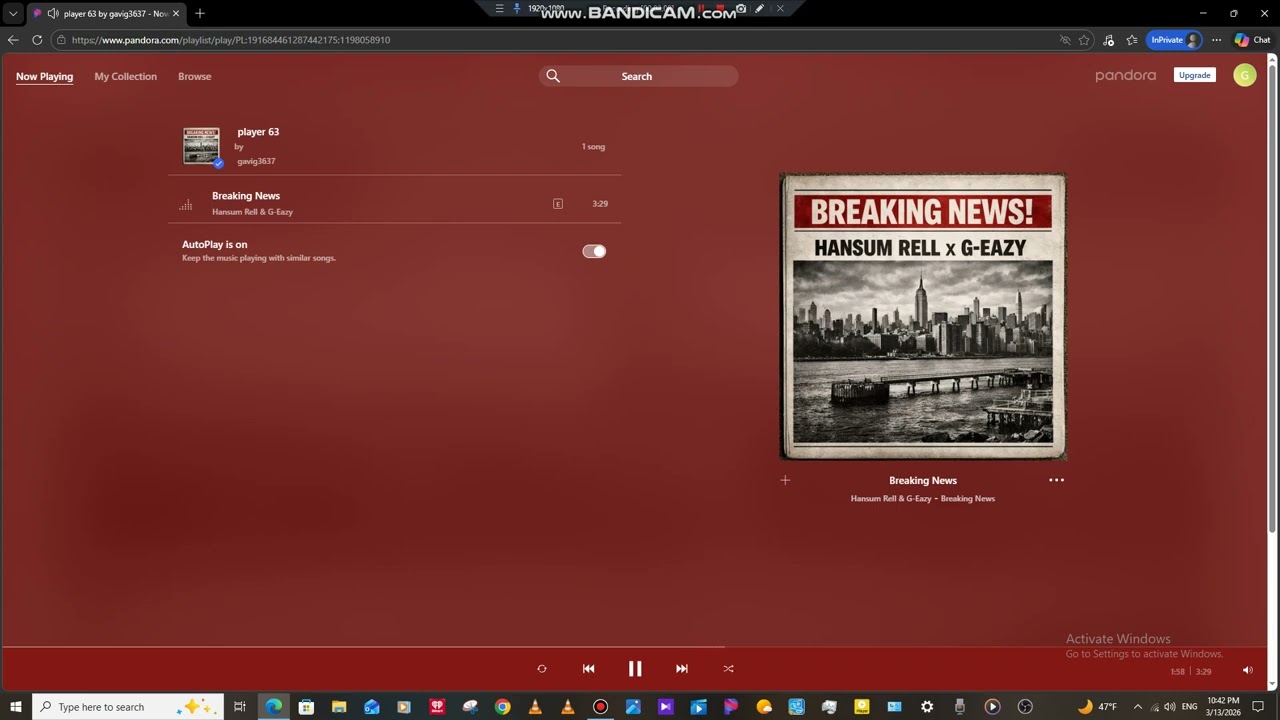
Task: Click the system tray volume icon
Action: (x=1169, y=707)
